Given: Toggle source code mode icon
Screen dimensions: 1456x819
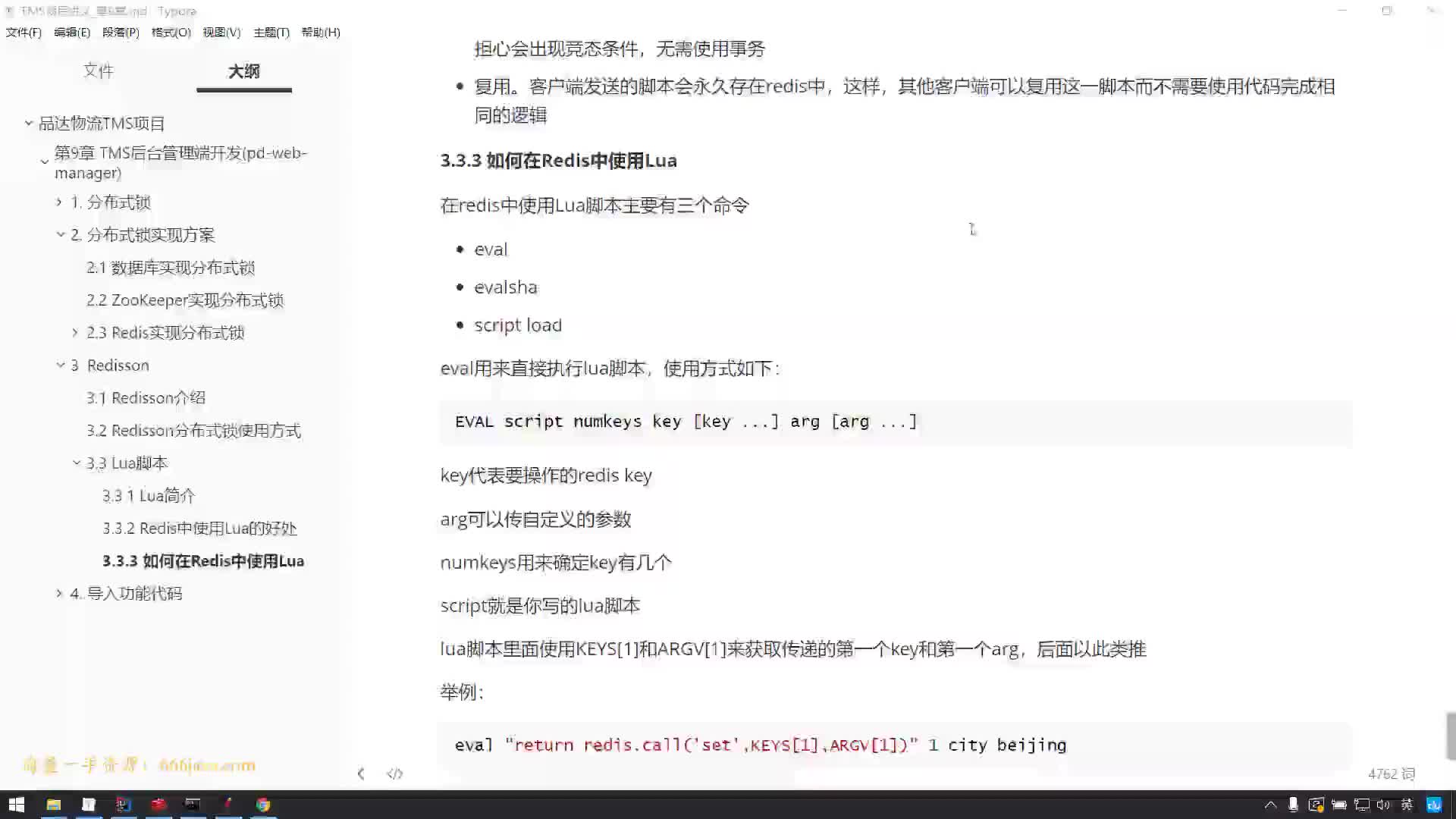Looking at the screenshot, I should (x=394, y=773).
